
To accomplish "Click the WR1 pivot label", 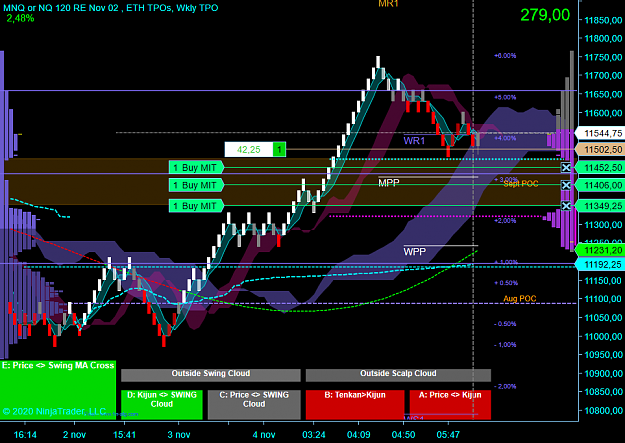I will pyautogui.click(x=414, y=141).
